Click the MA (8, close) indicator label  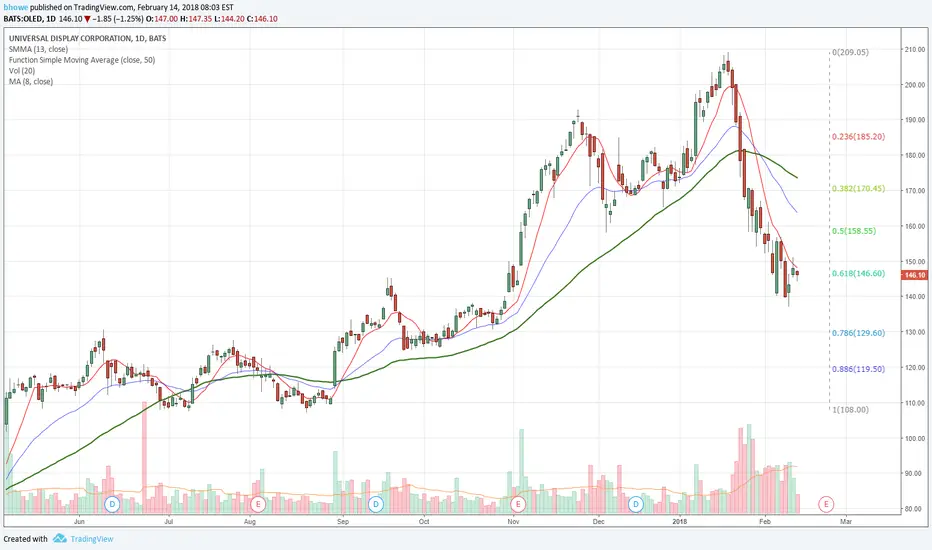(x=31, y=81)
